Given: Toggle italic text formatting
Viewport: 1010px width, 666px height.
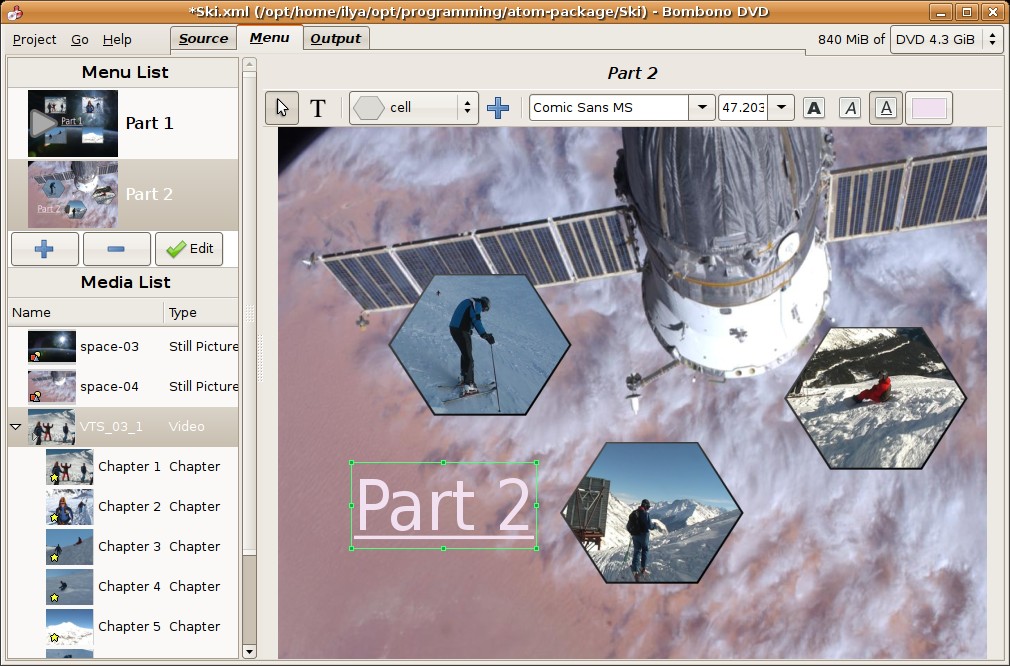Looking at the screenshot, I should point(849,107).
